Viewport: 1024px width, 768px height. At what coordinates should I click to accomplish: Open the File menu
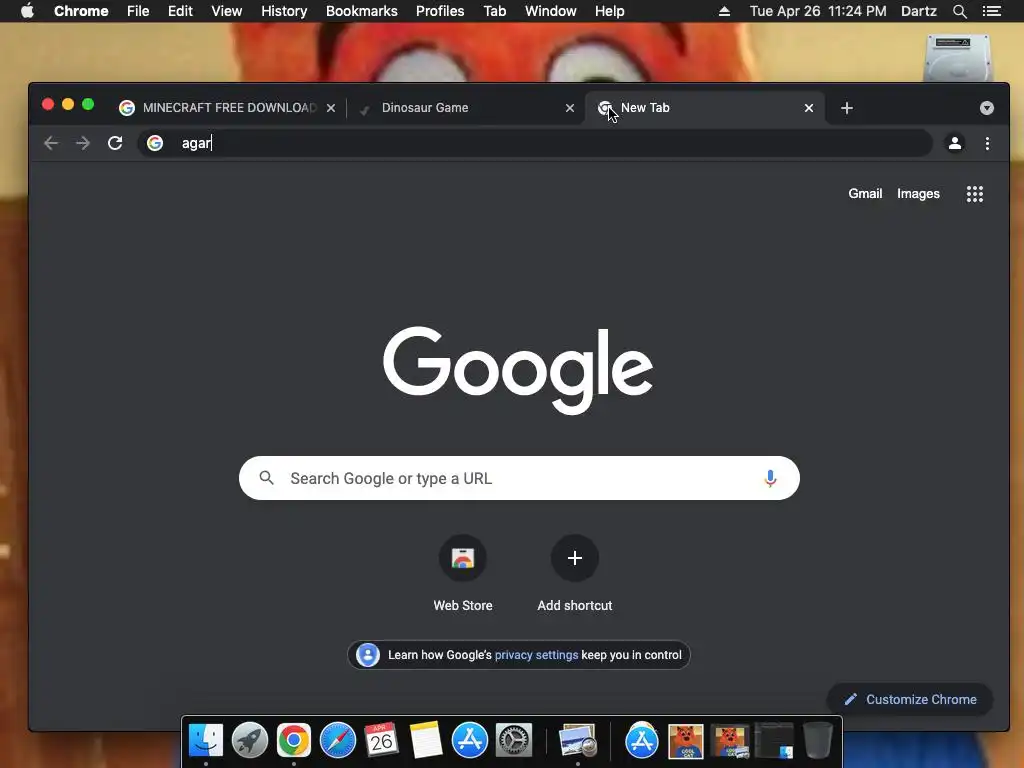point(138,11)
